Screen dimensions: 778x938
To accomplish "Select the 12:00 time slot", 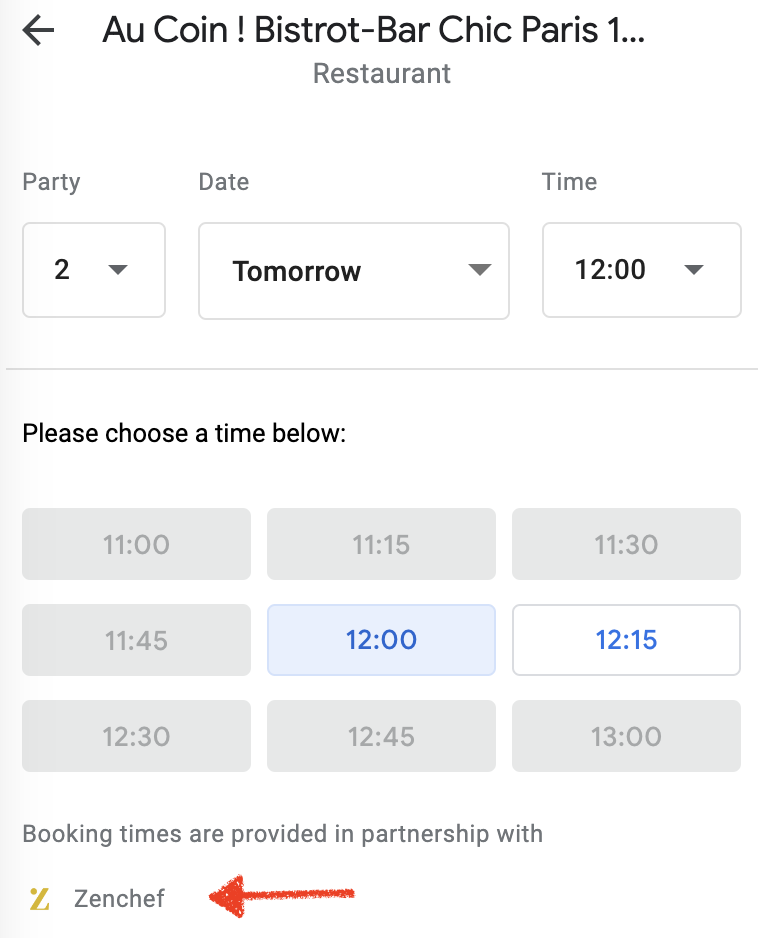I will (x=382, y=640).
